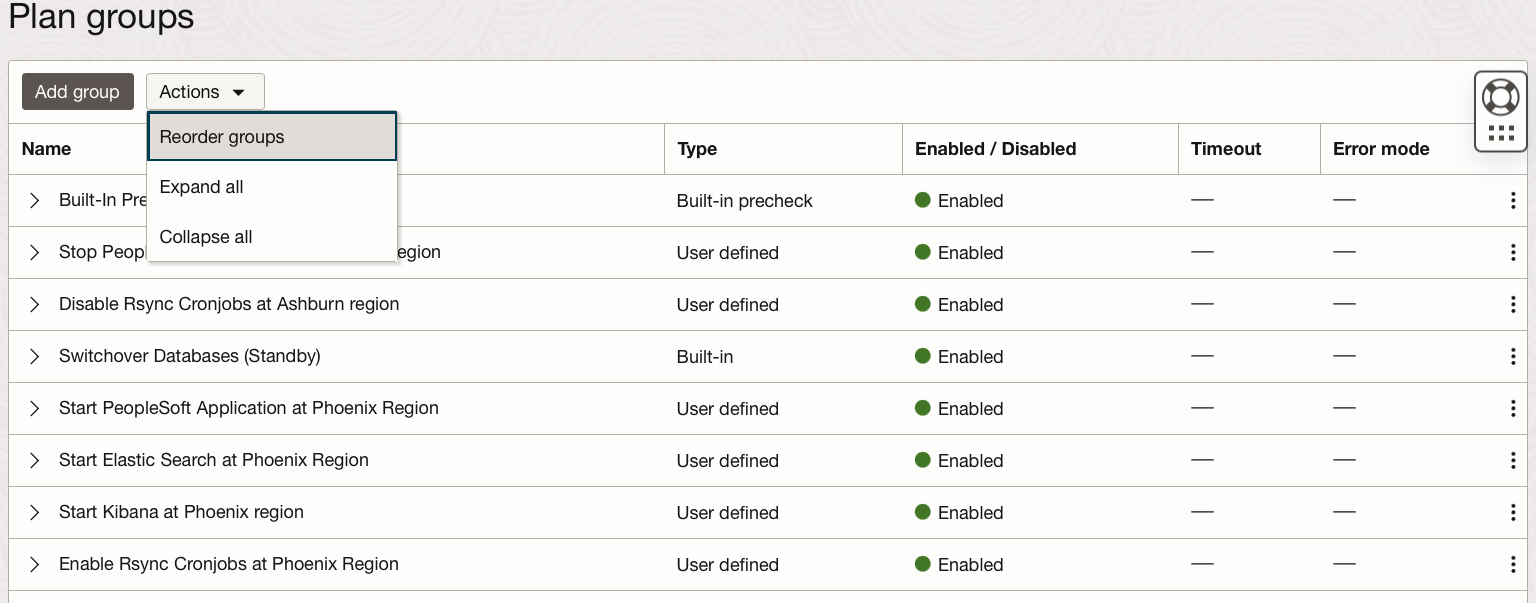The image size is (1536, 603).
Task: Click the grid dots below the help icon
Action: 1500,133
